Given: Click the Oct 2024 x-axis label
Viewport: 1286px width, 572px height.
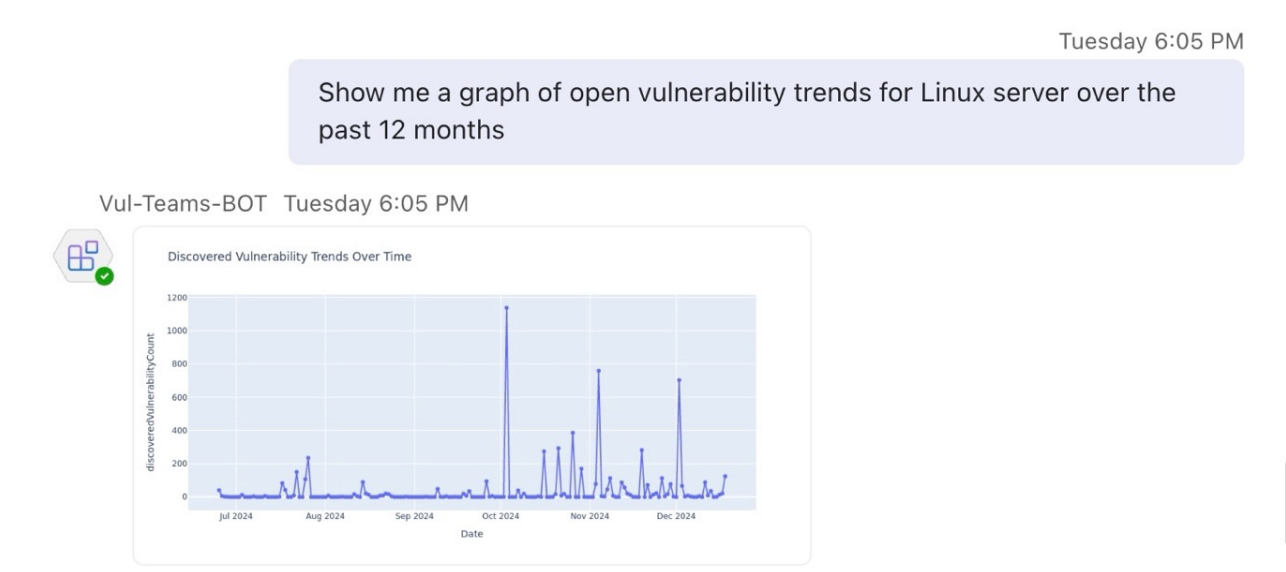Looking at the screenshot, I should pos(500,517).
